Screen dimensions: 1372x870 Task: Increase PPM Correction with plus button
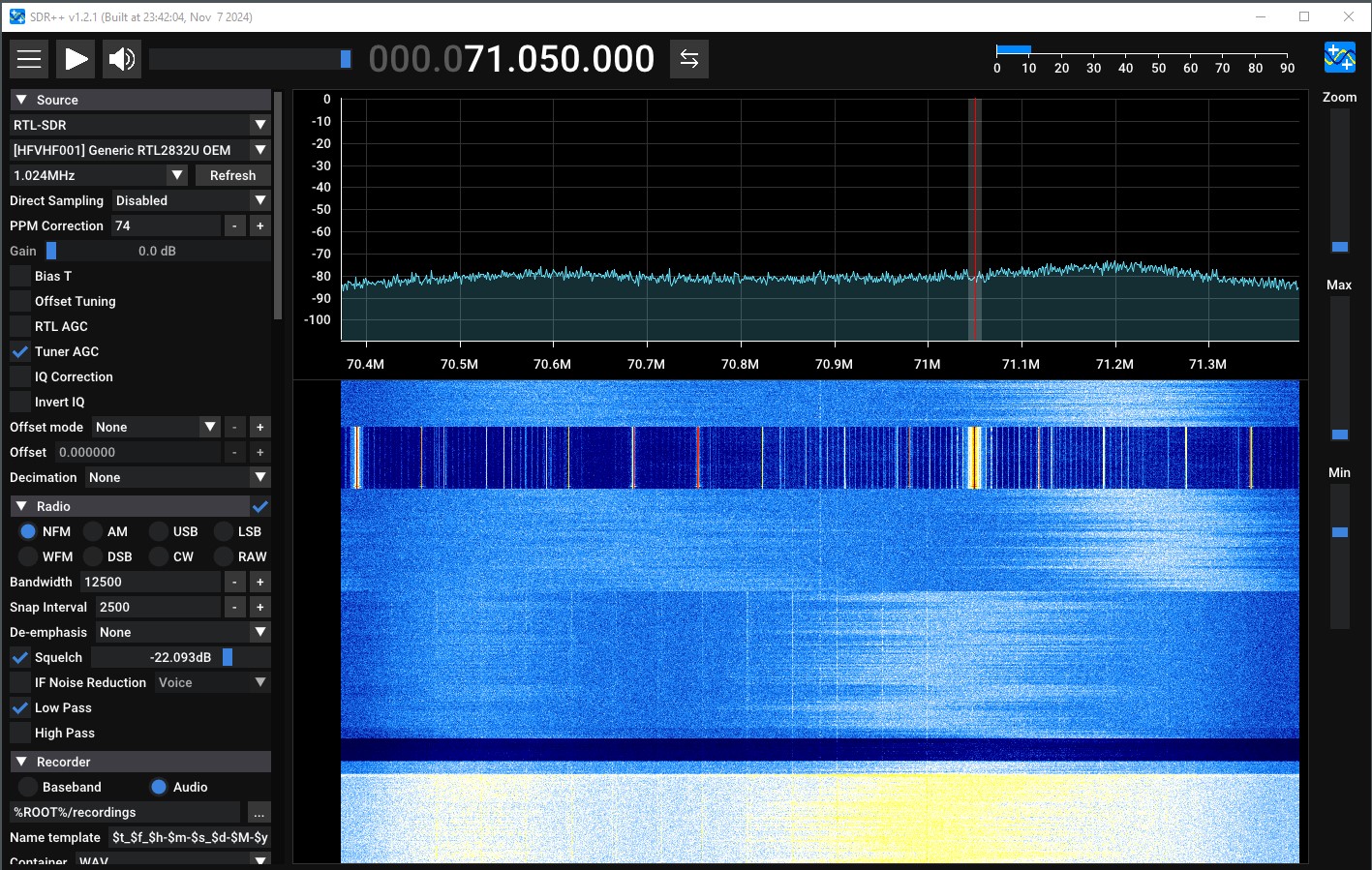(259, 225)
